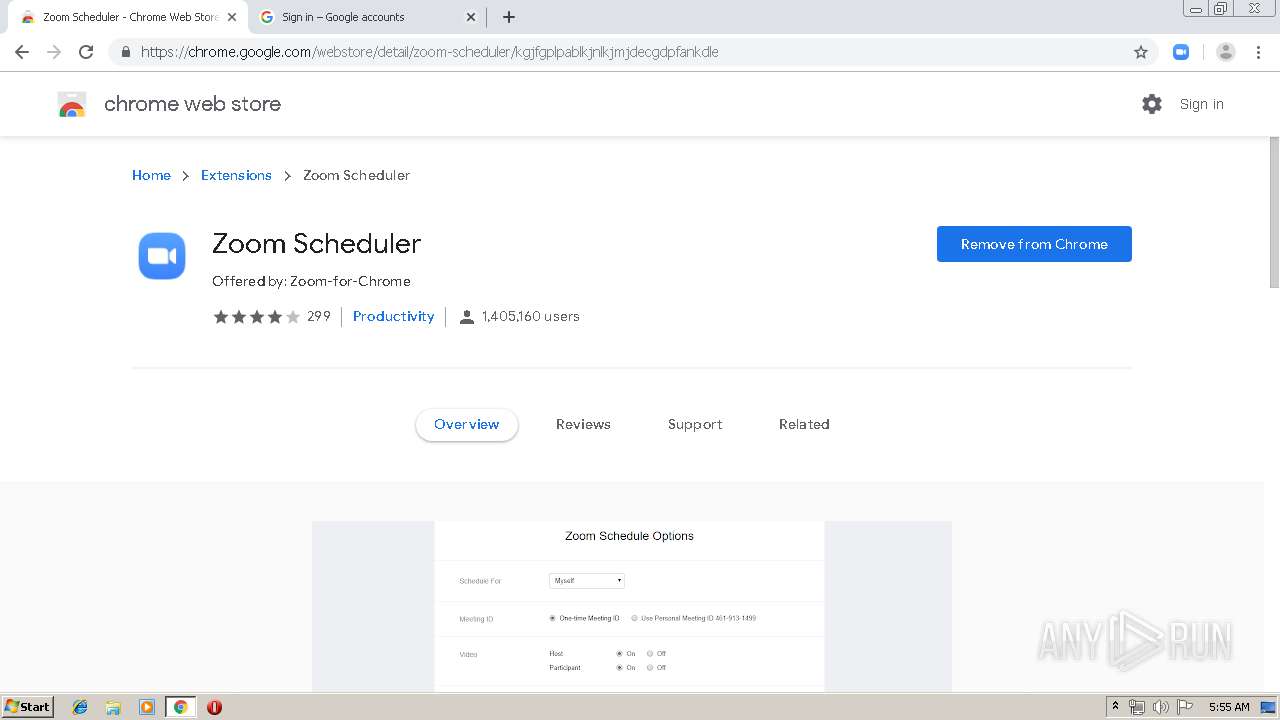Set Host video to Off
This screenshot has height=720, width=1280.
pyautogui.click(x=650, y=654)
